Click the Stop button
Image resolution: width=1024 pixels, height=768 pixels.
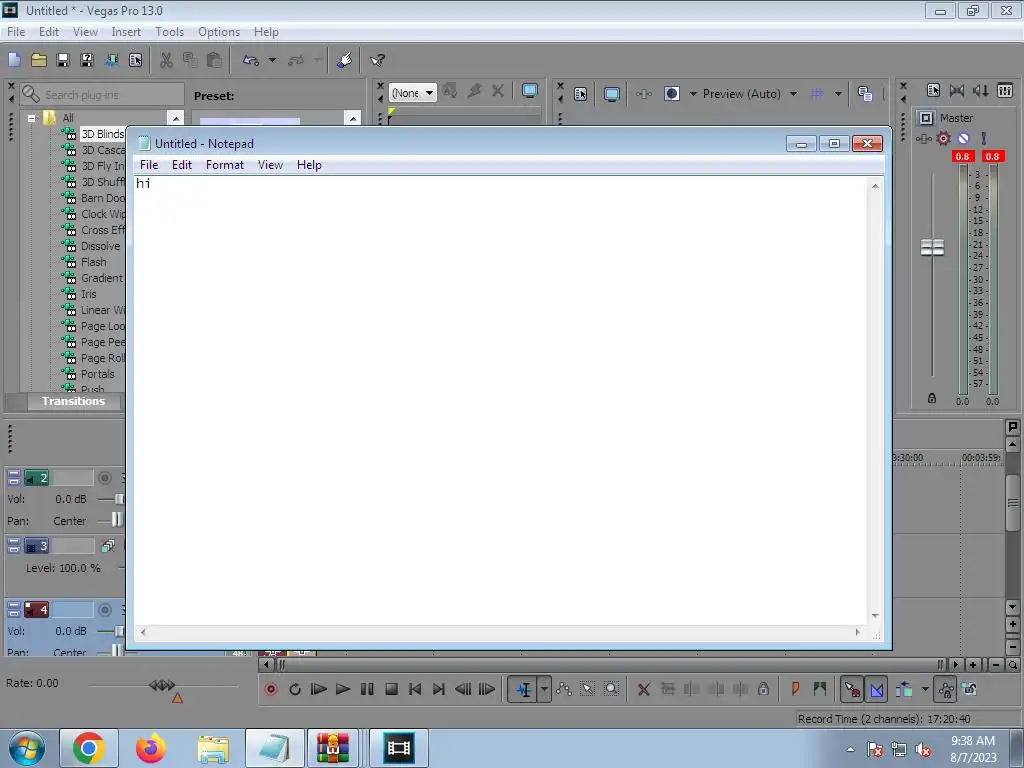tap(391, 689)
